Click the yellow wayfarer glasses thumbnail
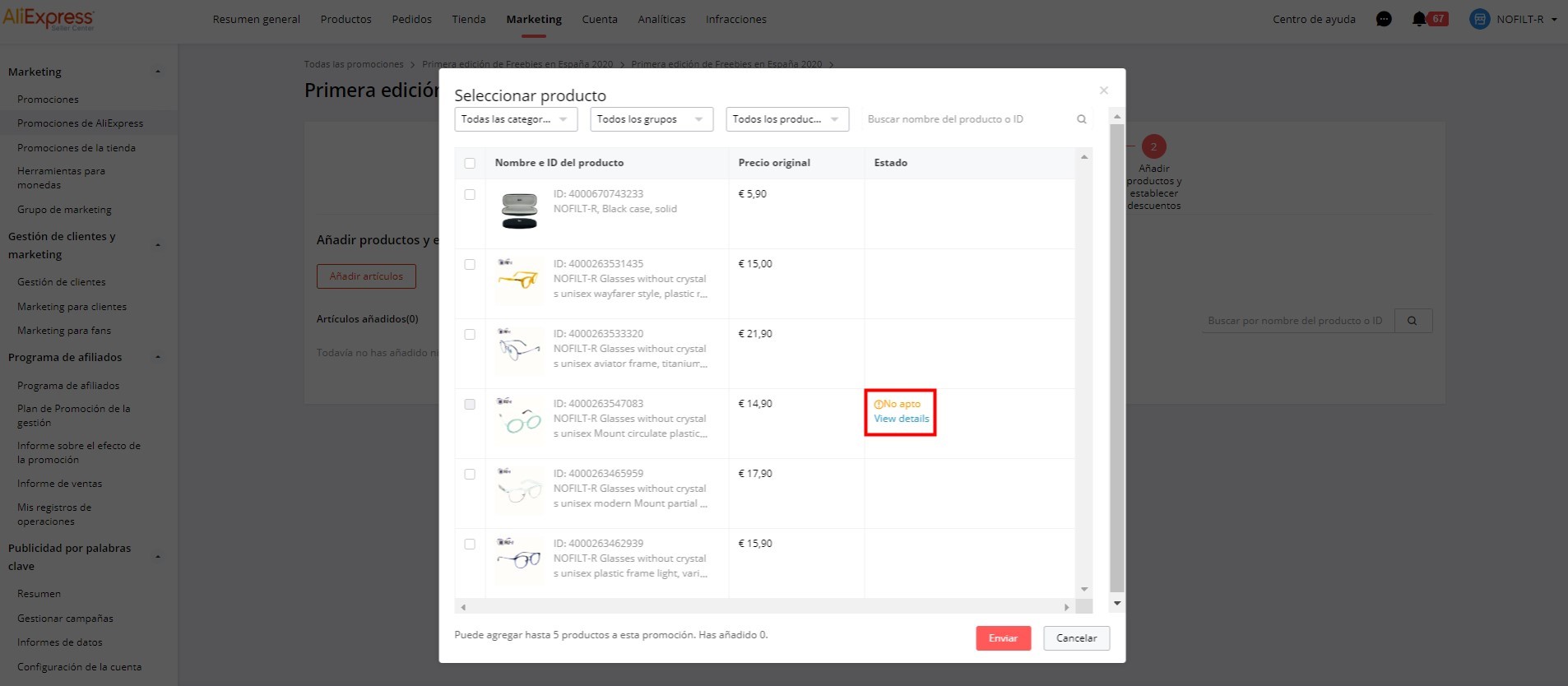Image resolution: width=1568 pixels, height=686 pixels. click(x=519, y=281)
